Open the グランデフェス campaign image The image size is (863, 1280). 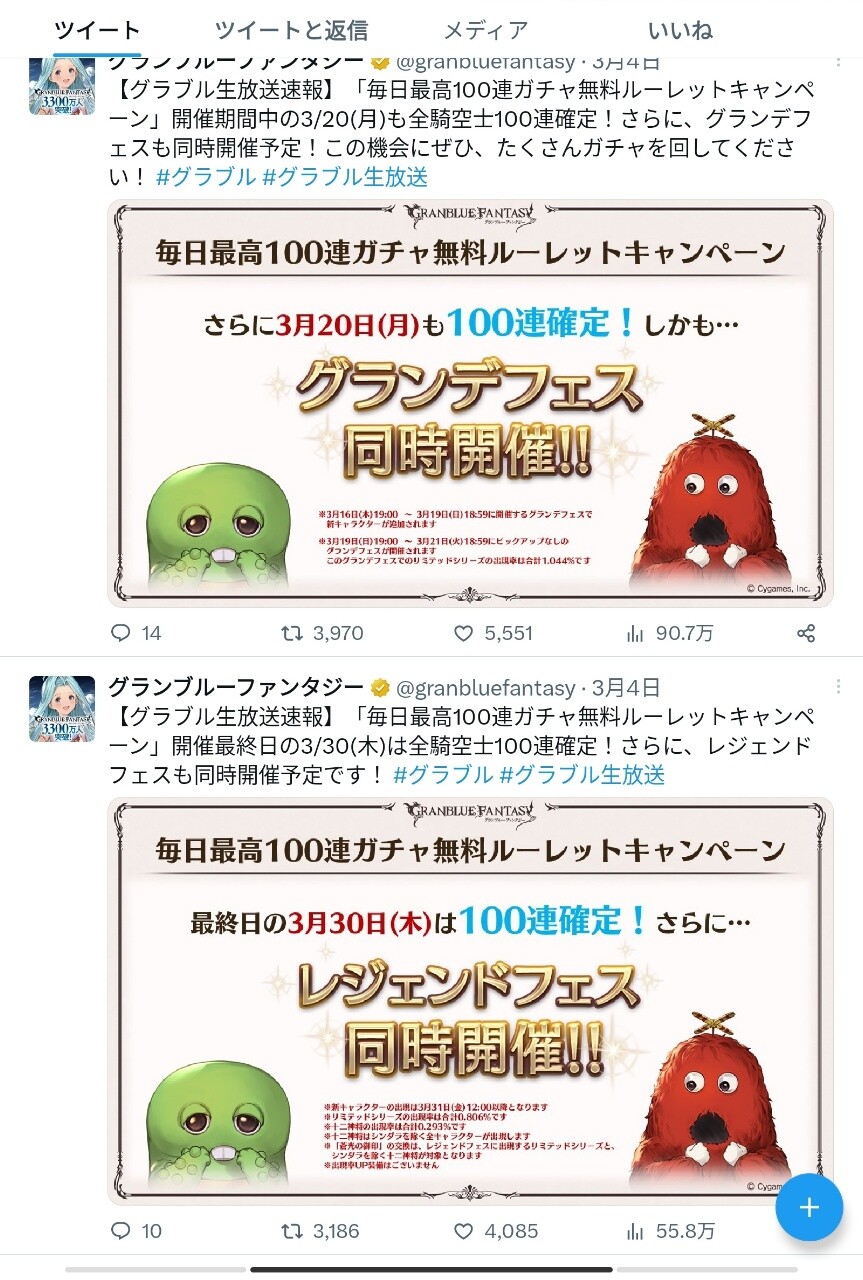click(x=470, y=403)
